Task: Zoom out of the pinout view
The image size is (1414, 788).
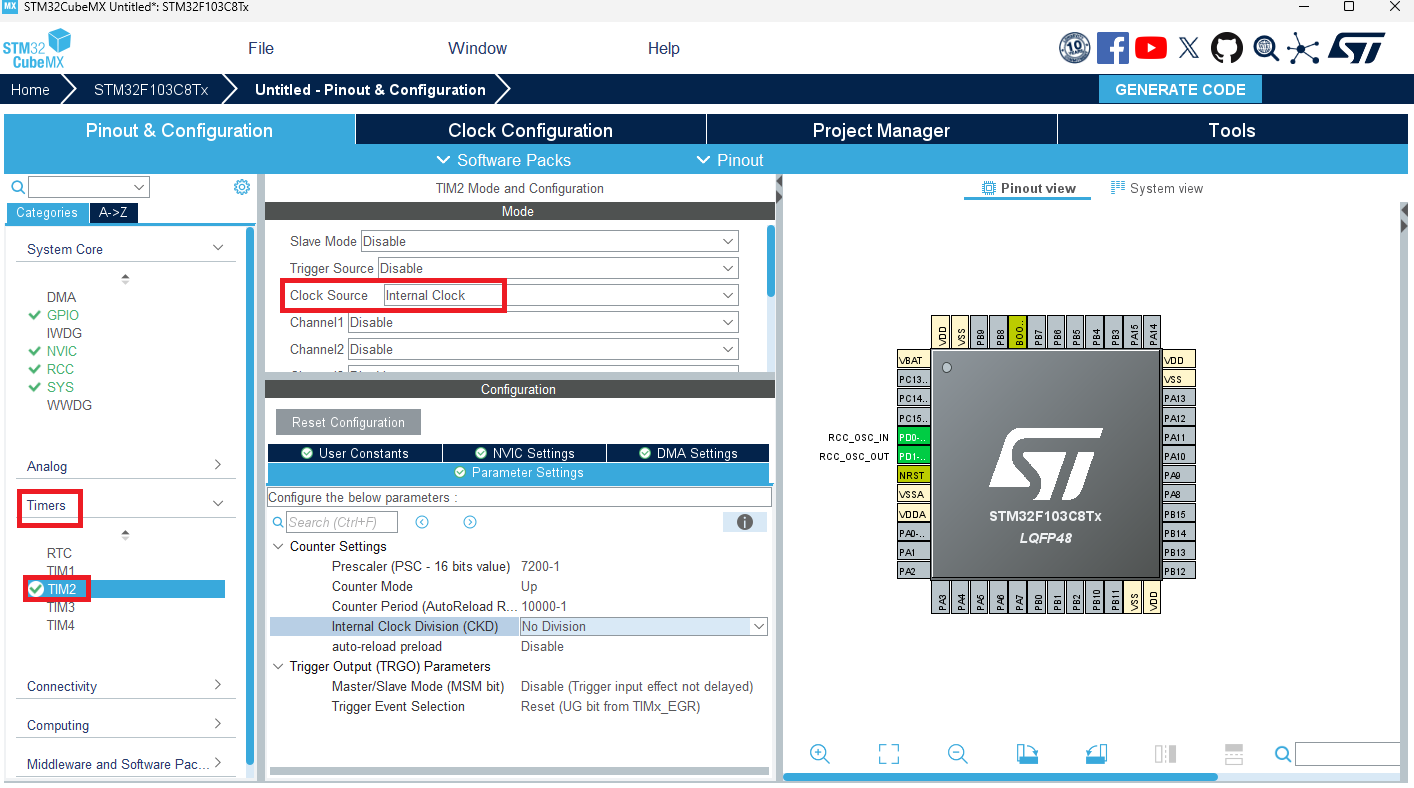Action: (x=957, y=754)
